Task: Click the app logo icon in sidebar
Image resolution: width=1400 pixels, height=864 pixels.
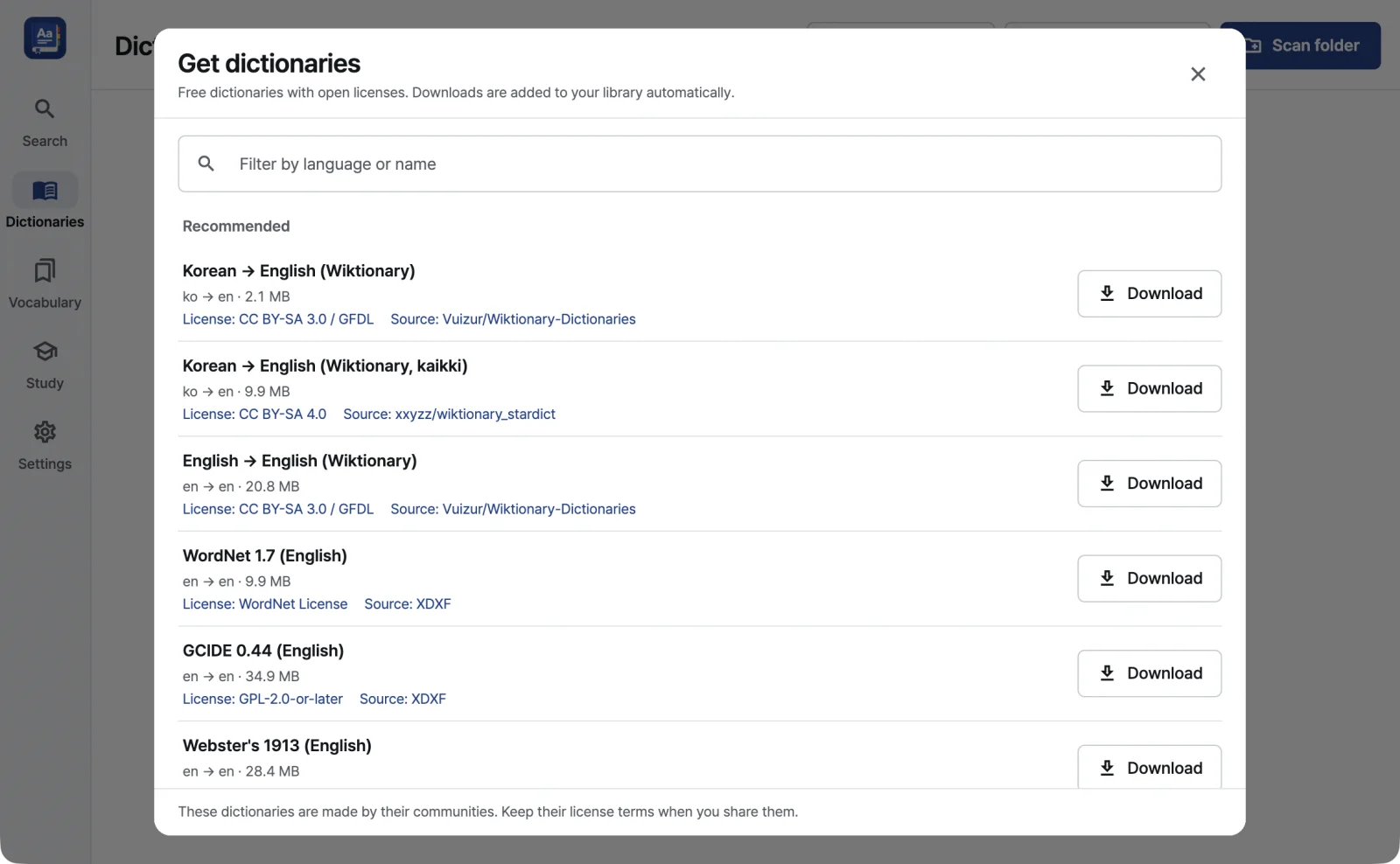Action: (x=45, y=38)
